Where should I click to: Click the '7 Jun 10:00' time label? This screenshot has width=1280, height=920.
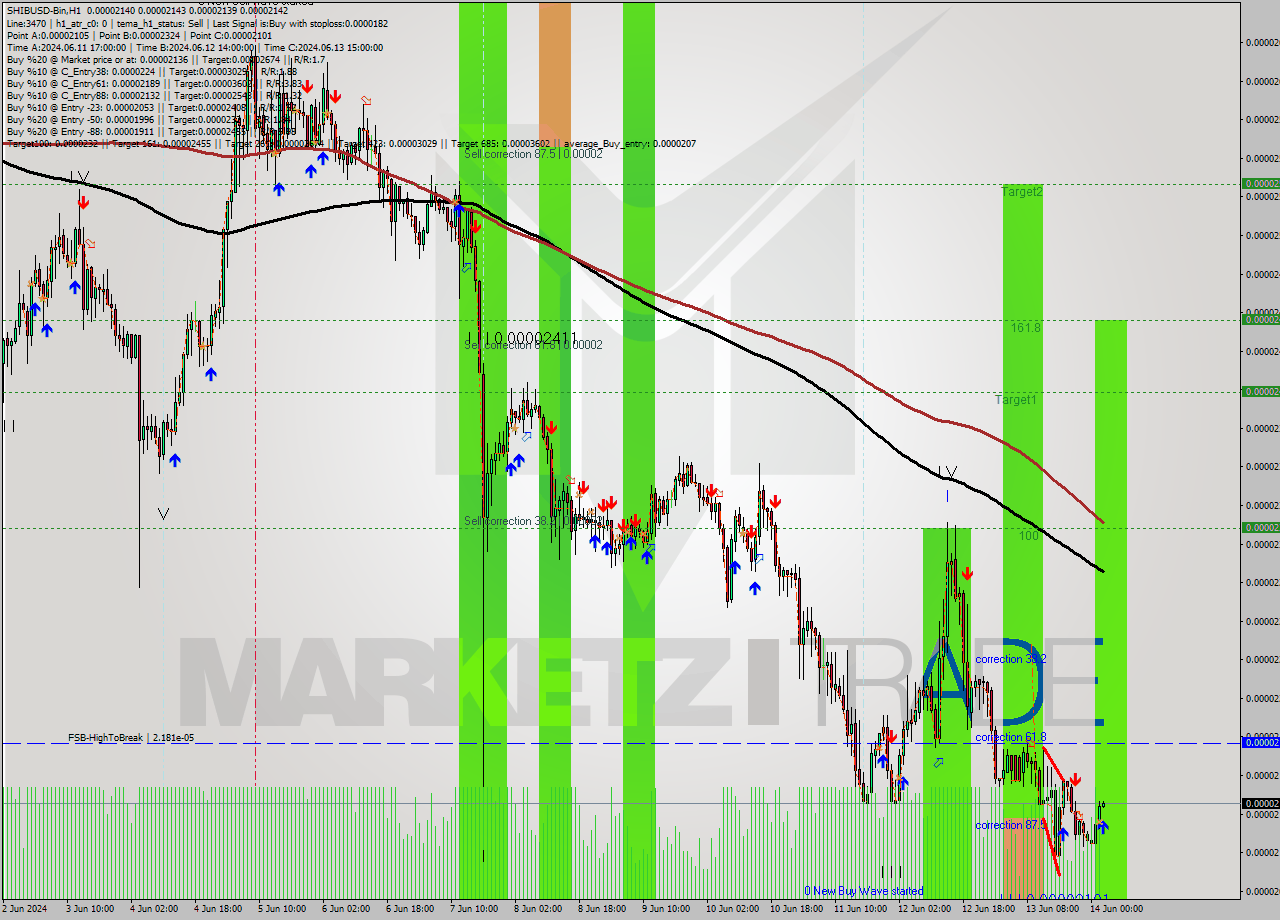pyautogui.click(x=474, y=909)
